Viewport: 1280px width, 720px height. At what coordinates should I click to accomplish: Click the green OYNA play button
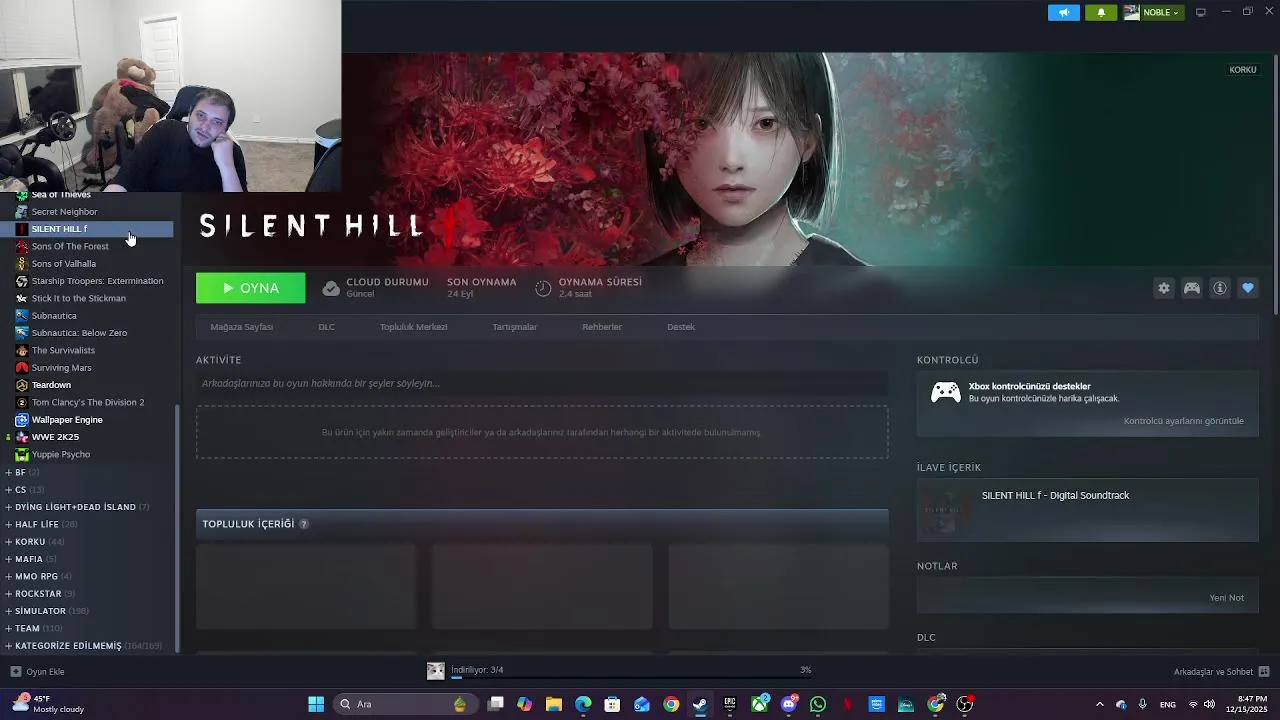click(x=251, y=288)
